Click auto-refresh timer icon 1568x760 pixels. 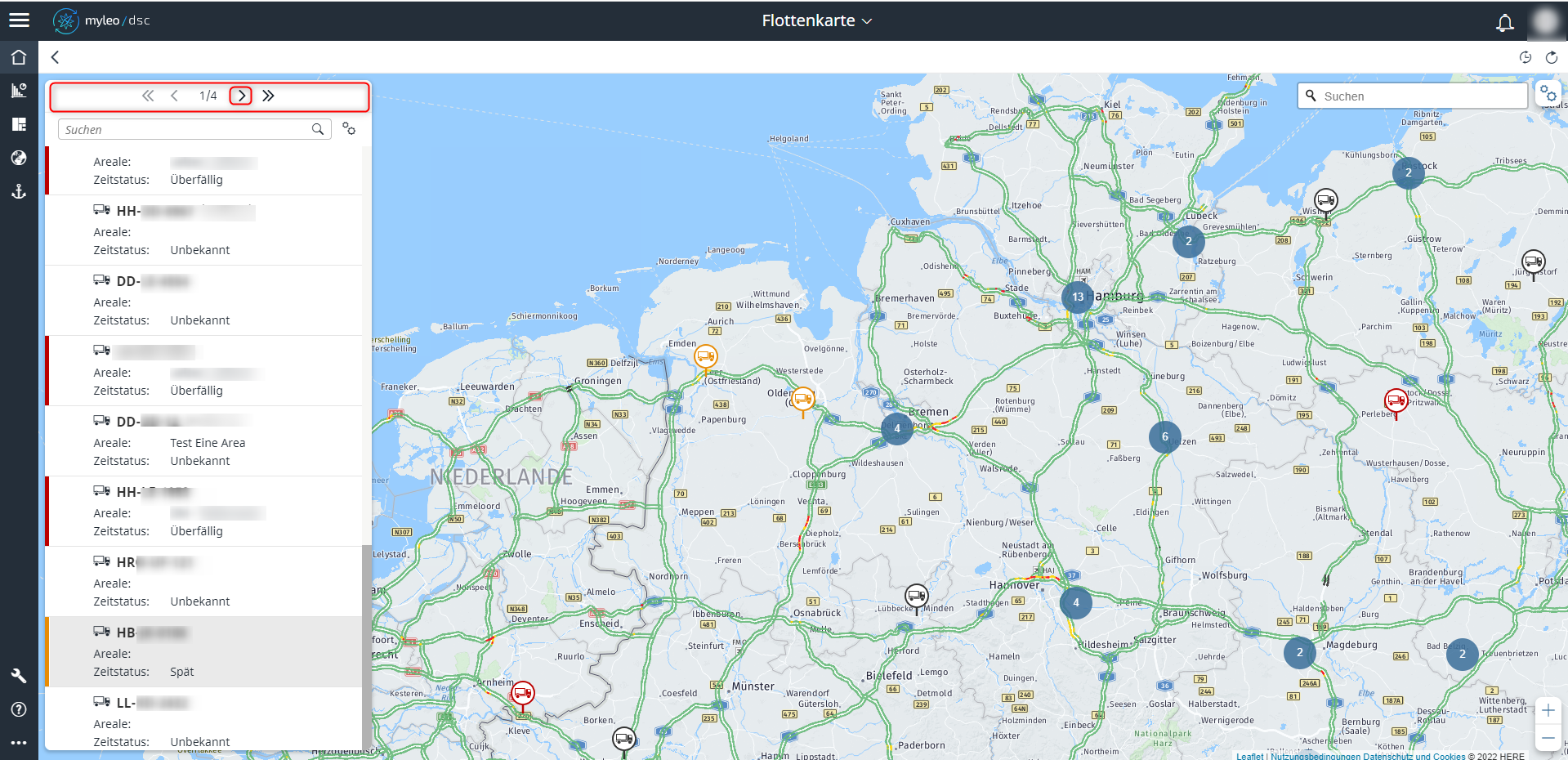(1525, 57)
